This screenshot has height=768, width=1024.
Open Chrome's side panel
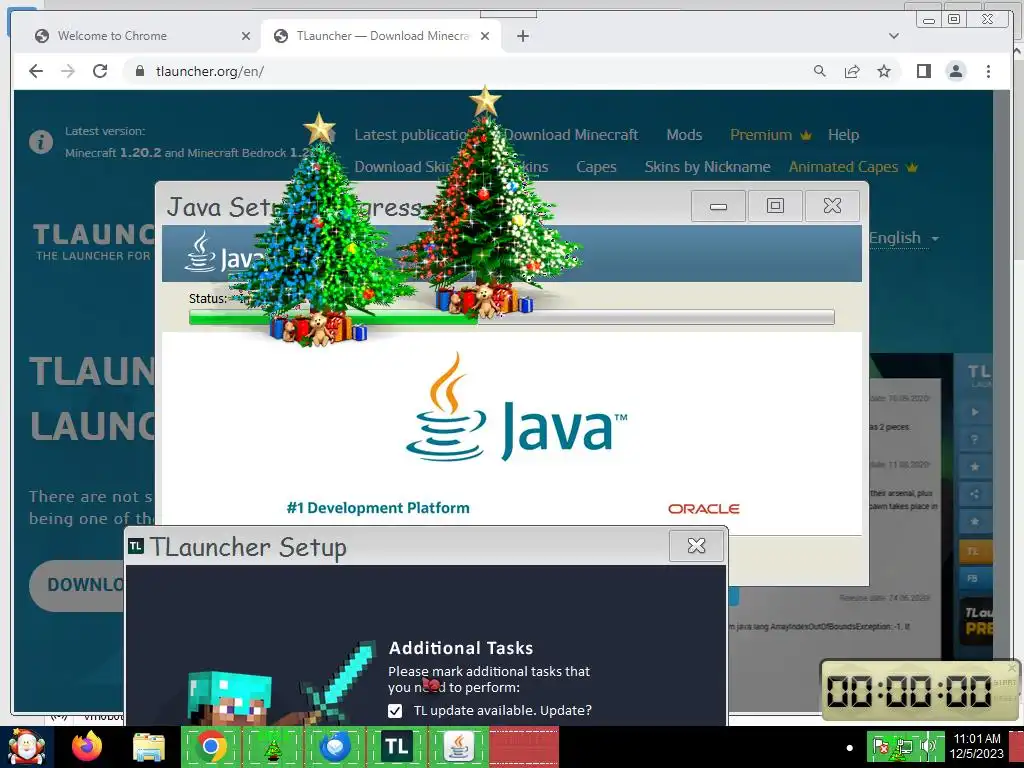click(923, 71)
